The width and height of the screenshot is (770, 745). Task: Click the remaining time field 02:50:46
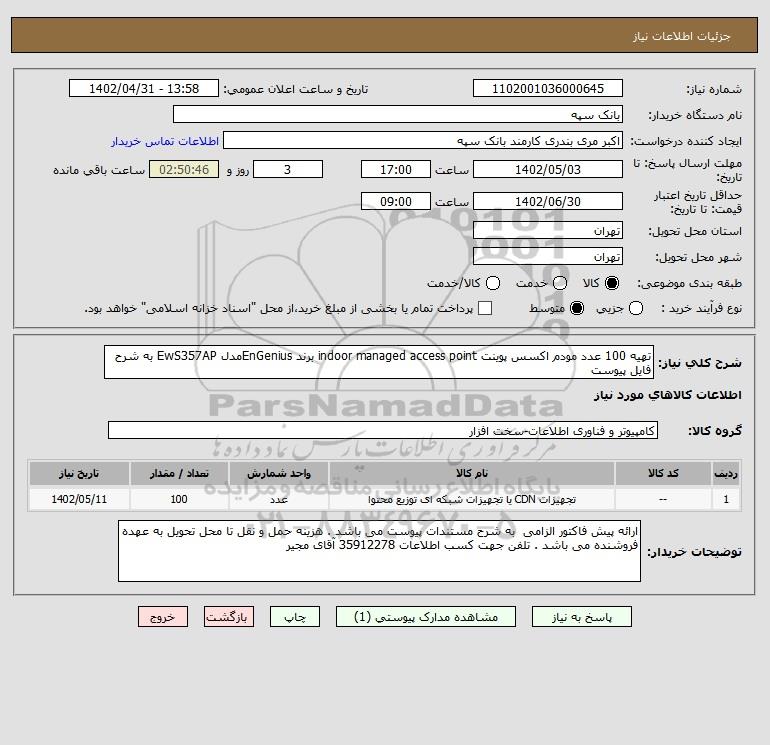pos(184,169)
